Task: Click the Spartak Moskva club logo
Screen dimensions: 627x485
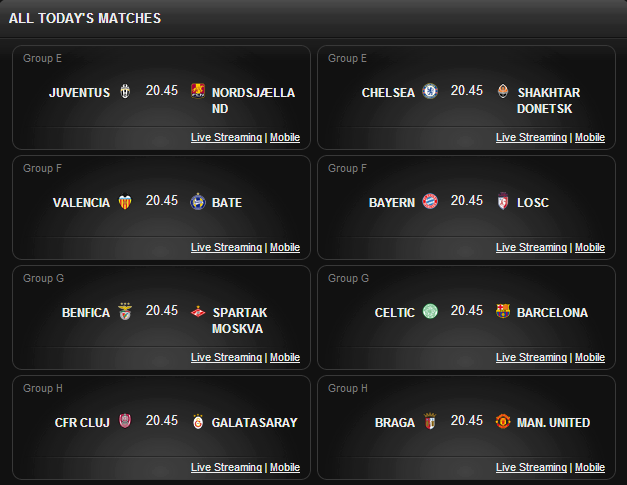Action: (x=198, y=312)
